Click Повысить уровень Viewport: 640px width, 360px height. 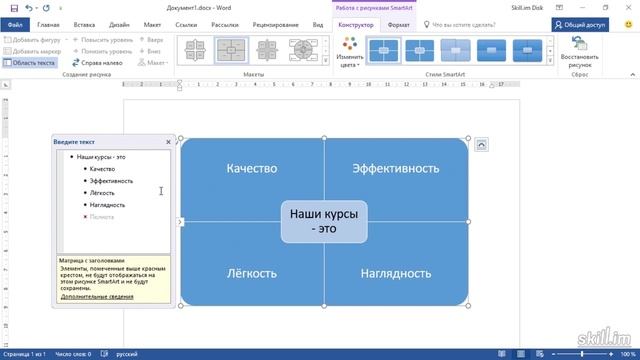click(x=103, y=40)
